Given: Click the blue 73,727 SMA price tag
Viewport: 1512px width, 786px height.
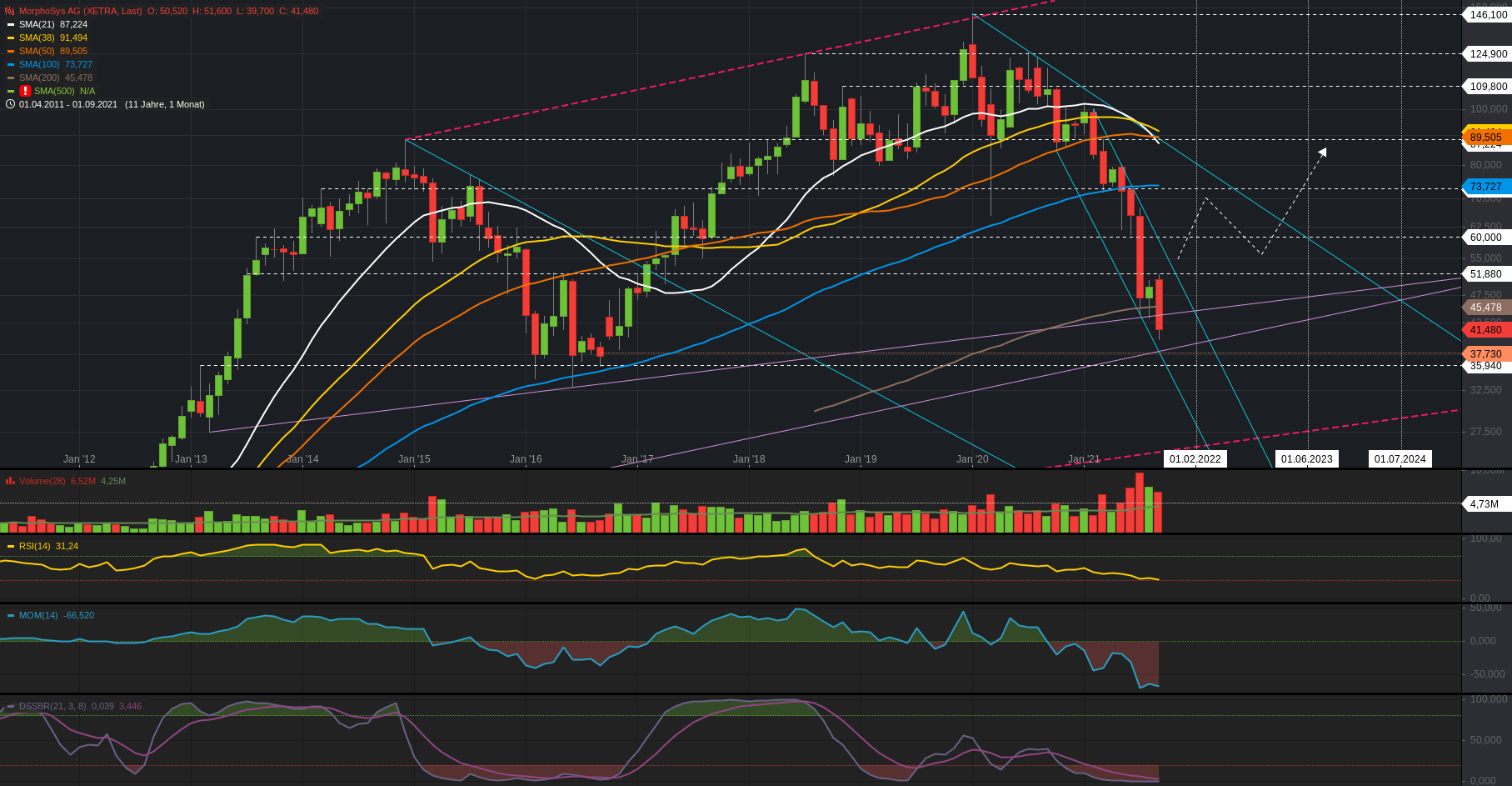Looking at the screenshot, I should coord(1487,187).
